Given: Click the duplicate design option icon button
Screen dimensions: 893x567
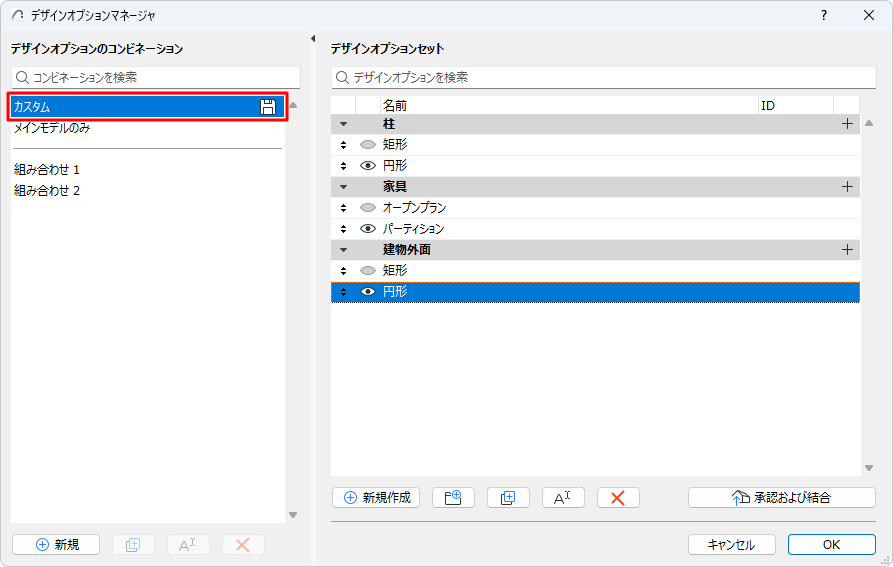Looking at the screenshot, I should click(x=508, y=498).
